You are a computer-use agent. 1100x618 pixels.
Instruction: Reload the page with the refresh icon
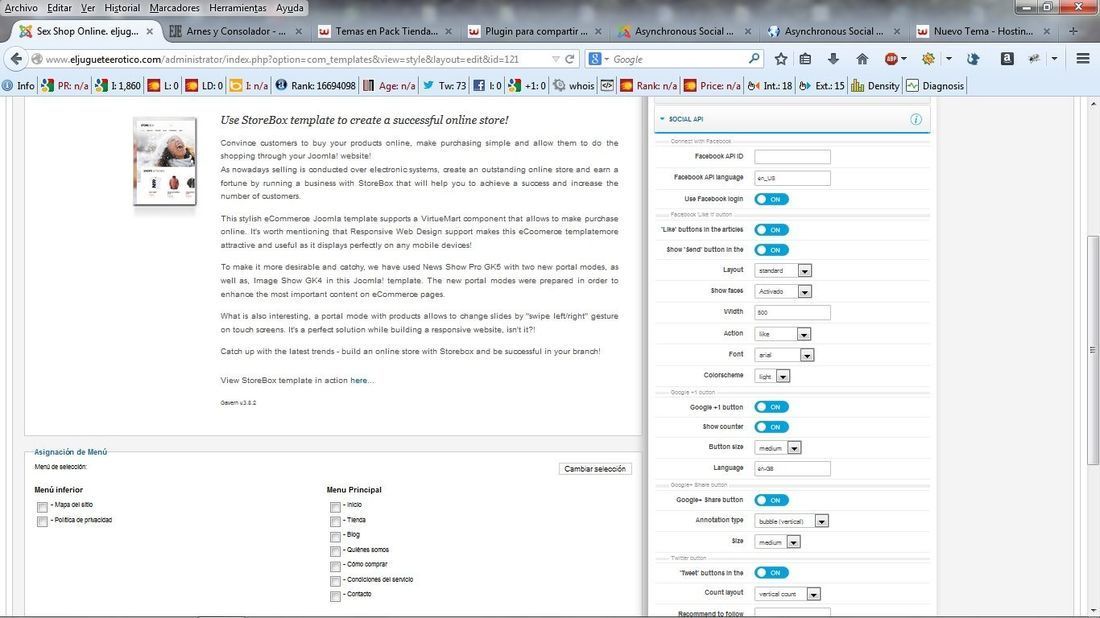tap(570, 60)
